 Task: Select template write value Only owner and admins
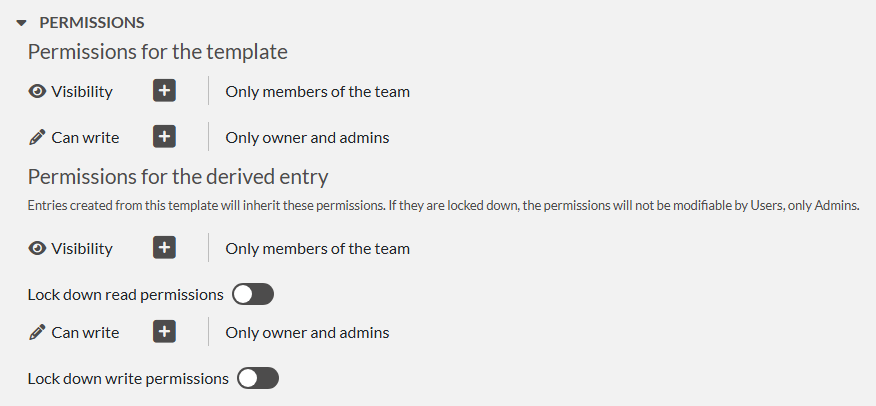pyautogui.click(x=307, y=138)
